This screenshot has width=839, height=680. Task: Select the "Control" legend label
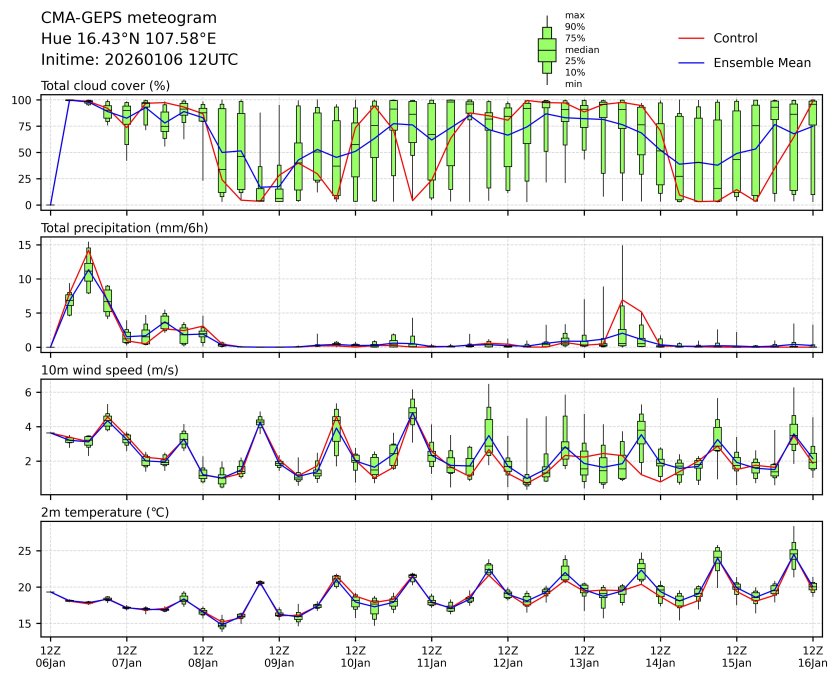pyautogui.click(x=735, y=38)
